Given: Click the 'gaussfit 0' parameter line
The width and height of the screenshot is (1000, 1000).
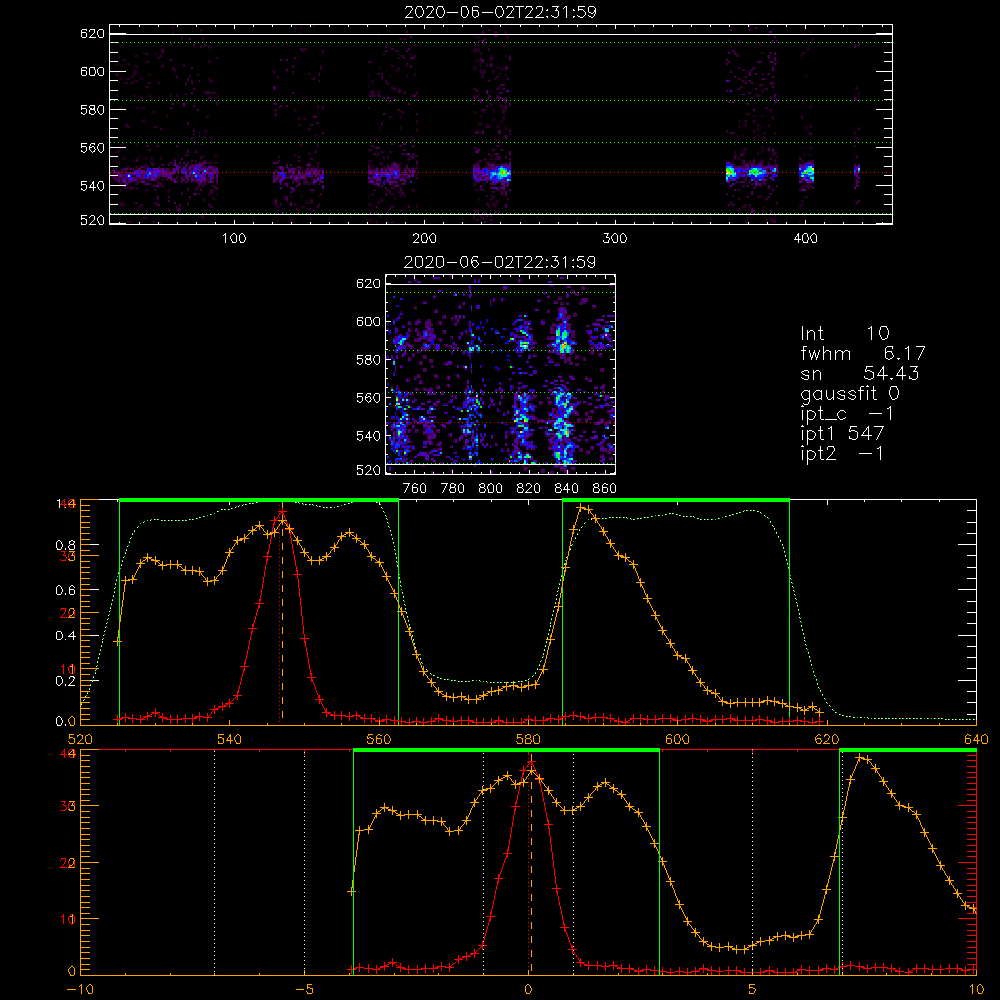Looking at the screenshot, I should click(850, 393).
